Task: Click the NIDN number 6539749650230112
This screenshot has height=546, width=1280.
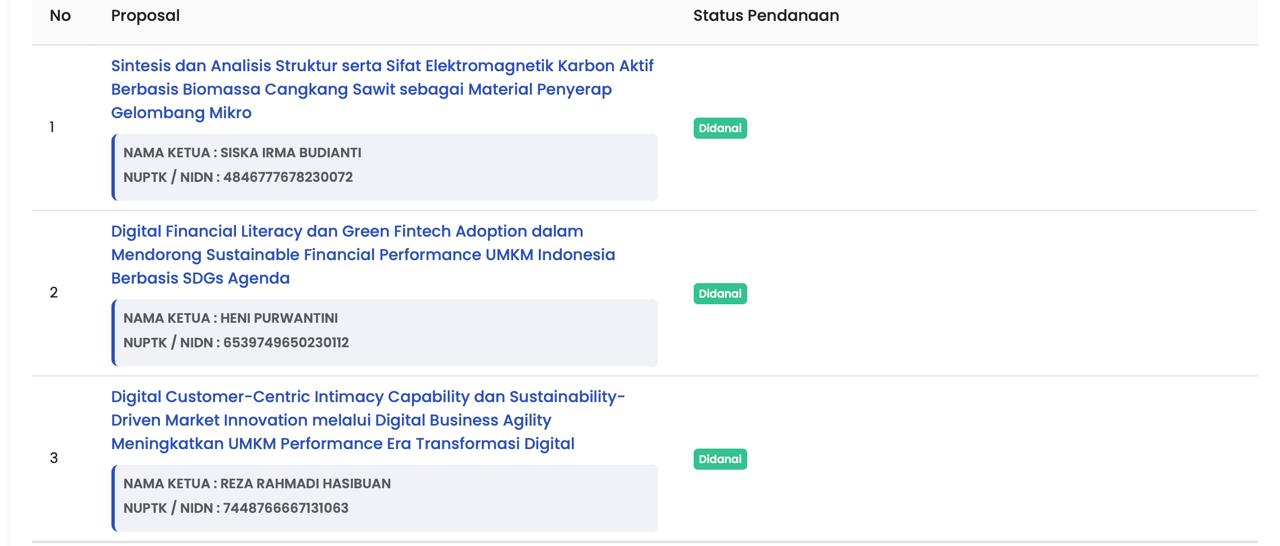Action: pos(286,342)
